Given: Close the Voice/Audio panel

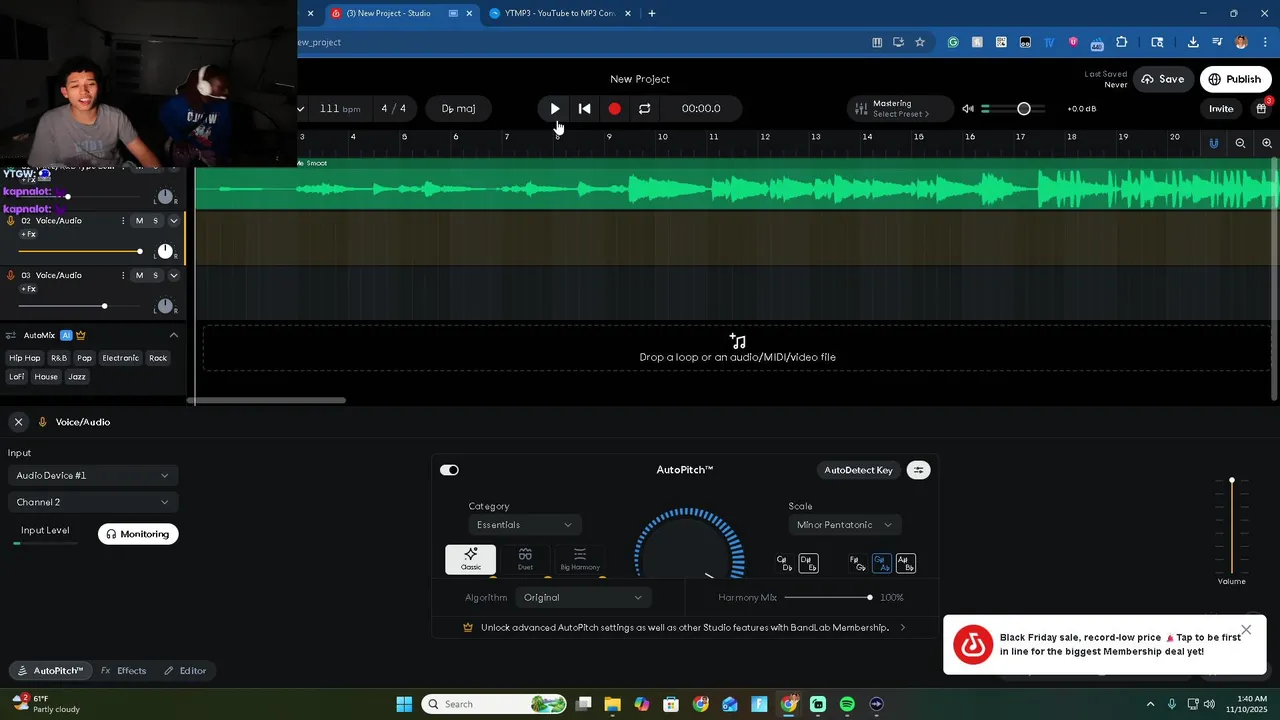Looking at the screenshot, I should click(18, 422).
